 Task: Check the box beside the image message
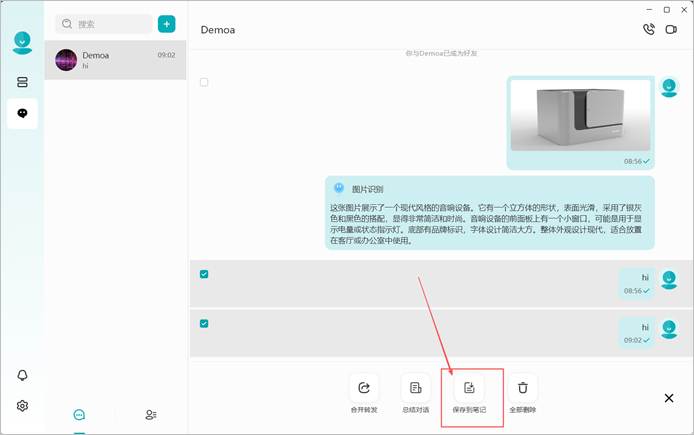(x=204, y=82)
